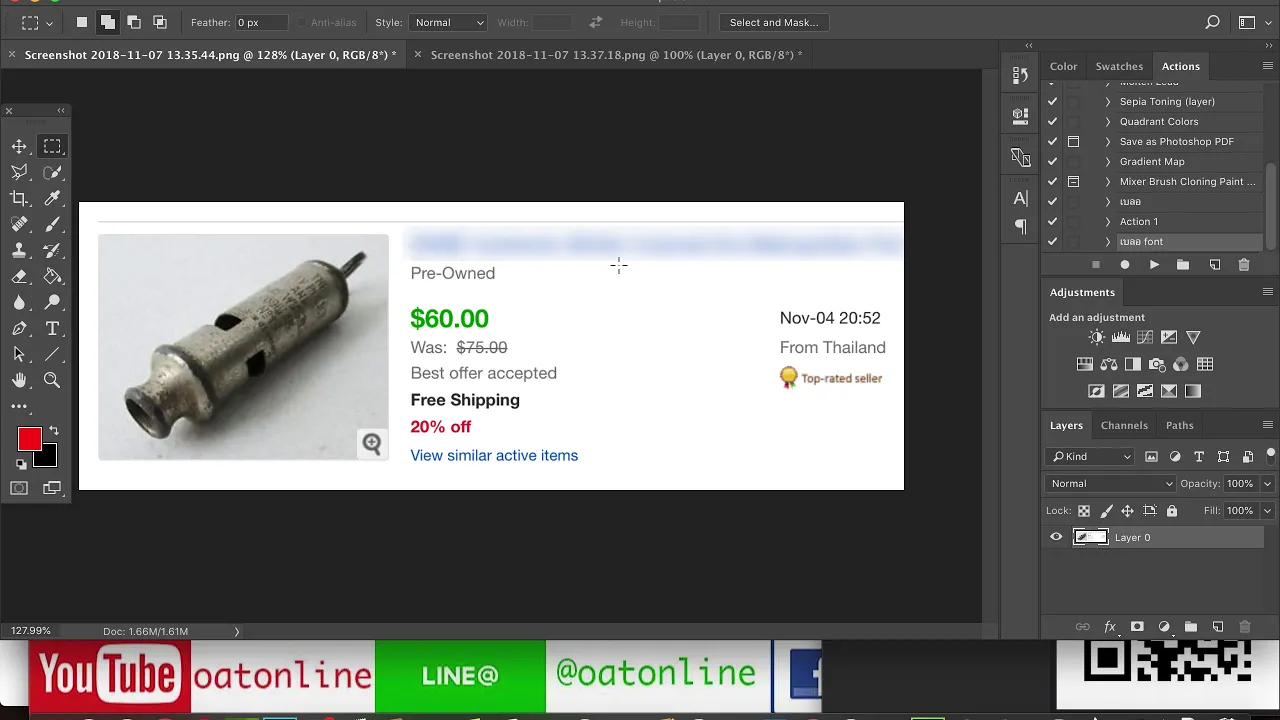
Task: Expand the Gradient Map action
Action: (x=1107, y=162)
